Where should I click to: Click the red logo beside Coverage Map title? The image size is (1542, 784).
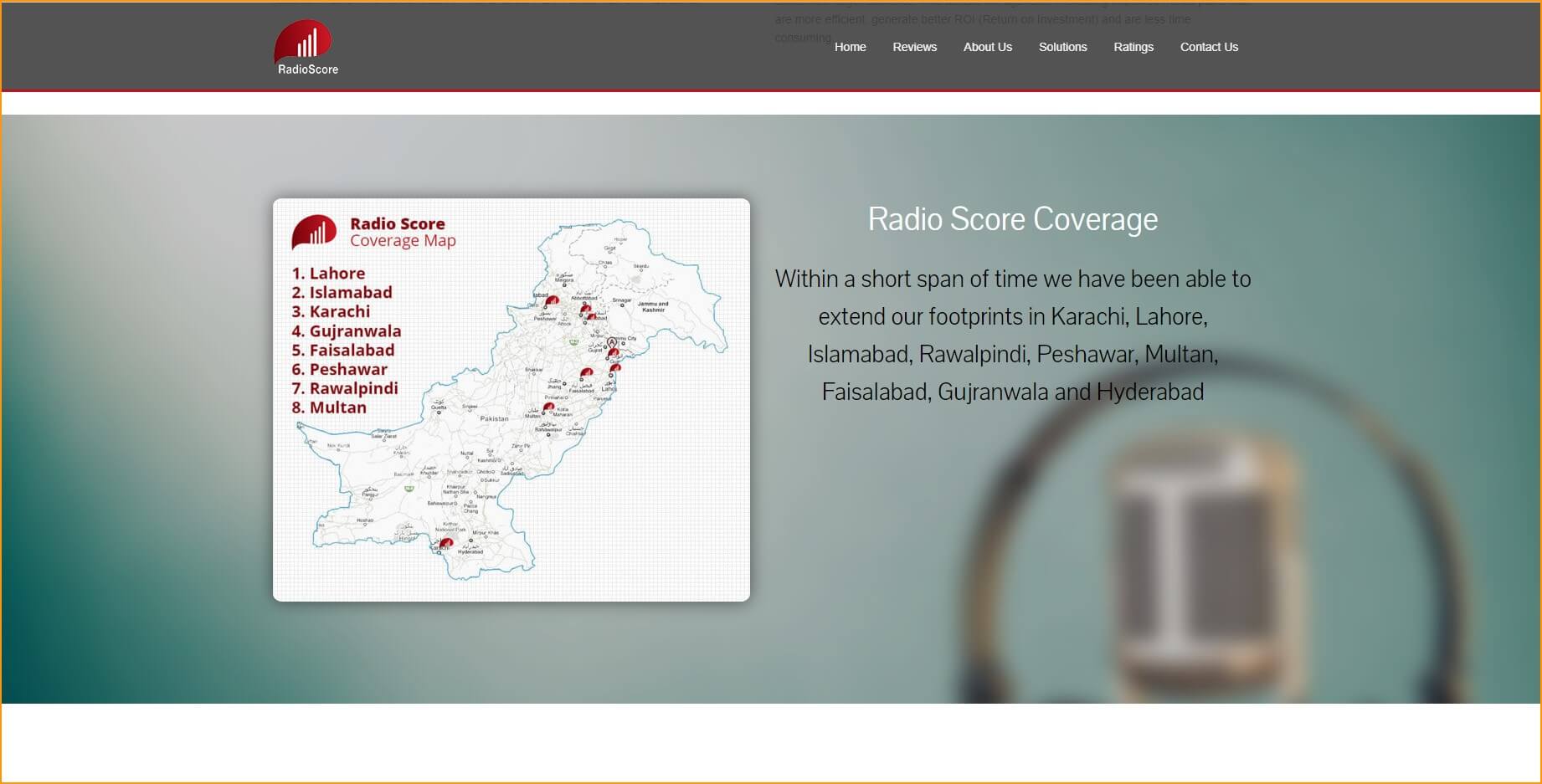pyautogui.click(x=314, y=232)
